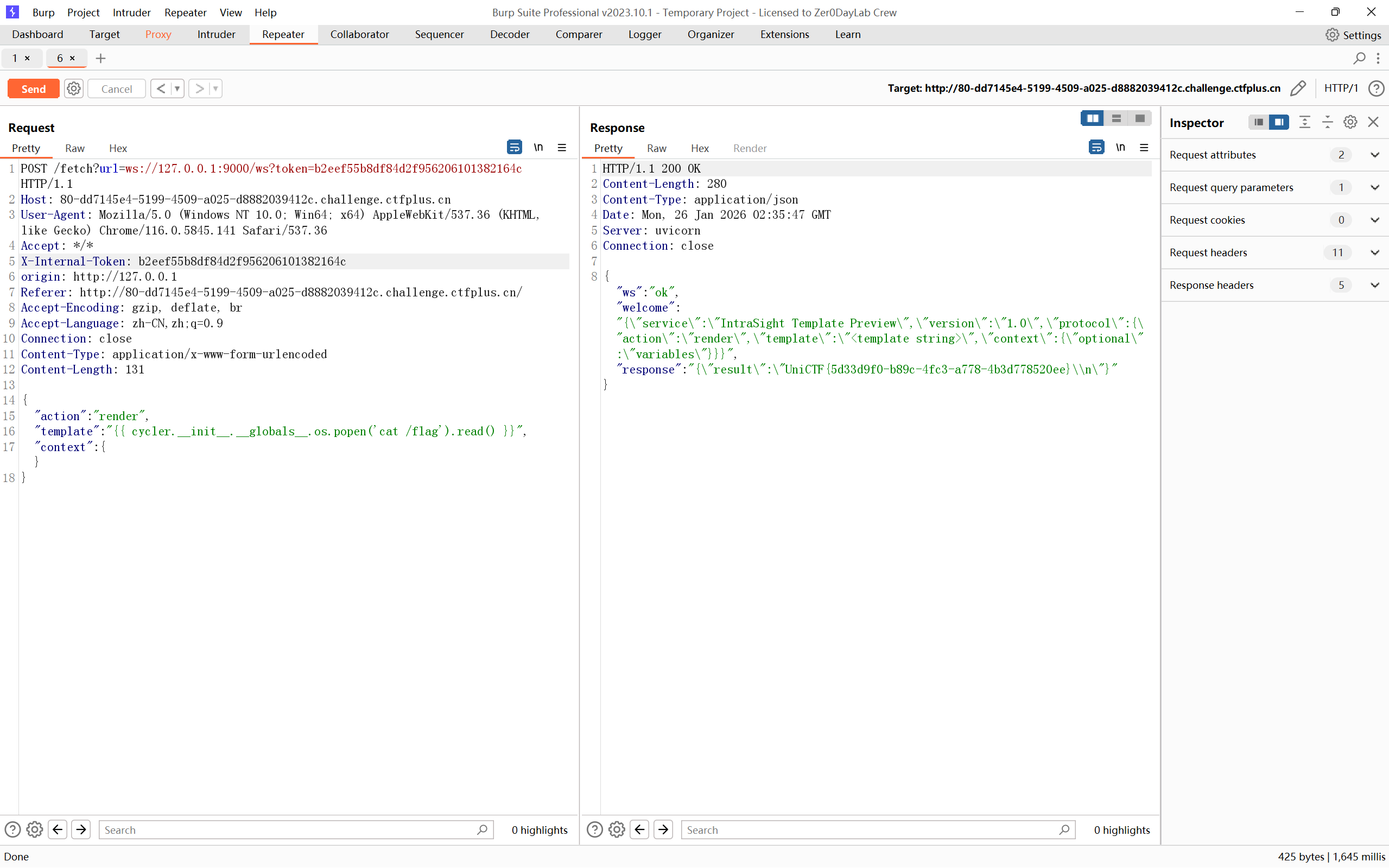Search Repeater tabs magnifier icon
This screenshot has height=868, width=1389.
[x=1359, y=58]
